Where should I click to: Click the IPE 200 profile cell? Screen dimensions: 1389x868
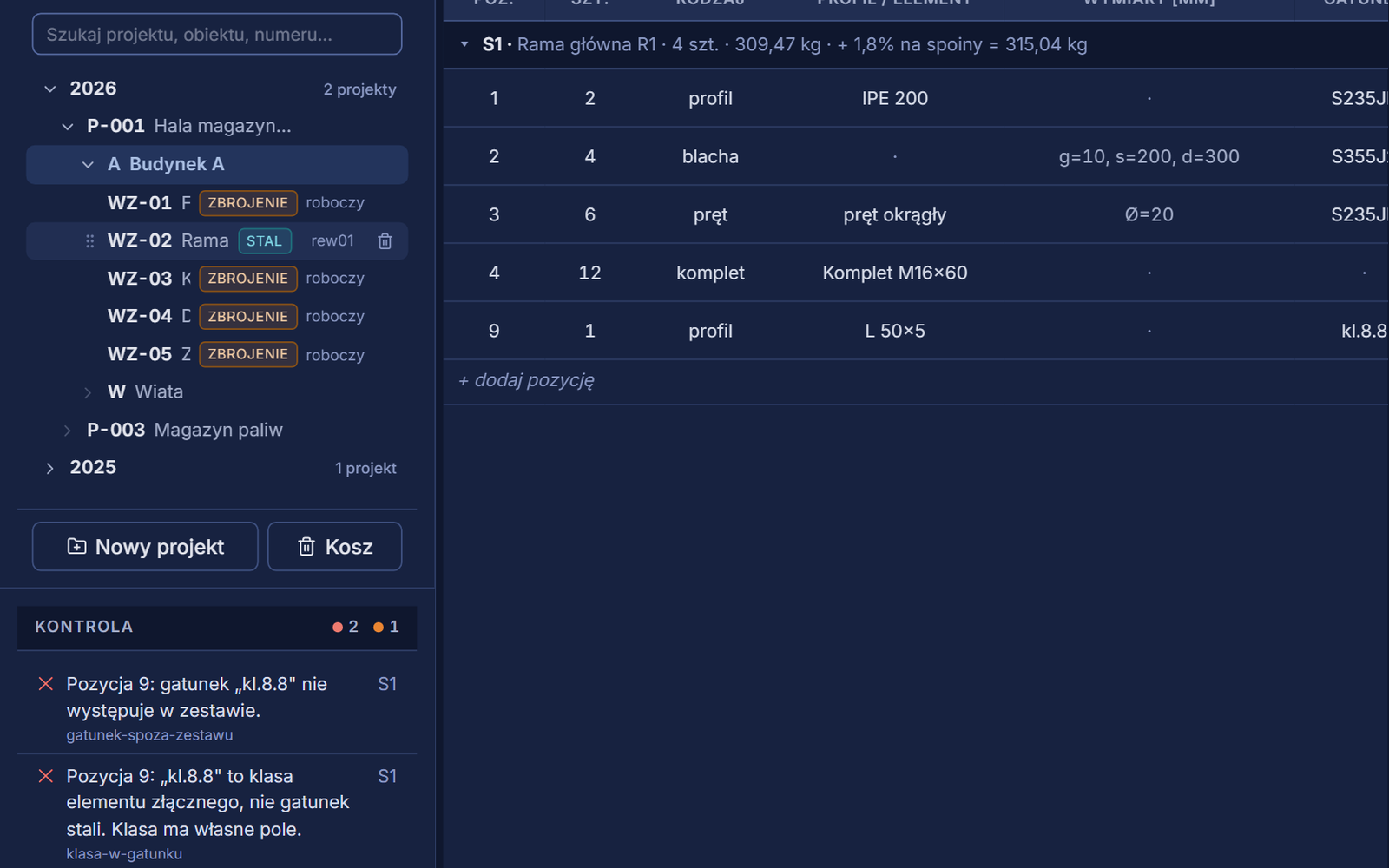895,98
